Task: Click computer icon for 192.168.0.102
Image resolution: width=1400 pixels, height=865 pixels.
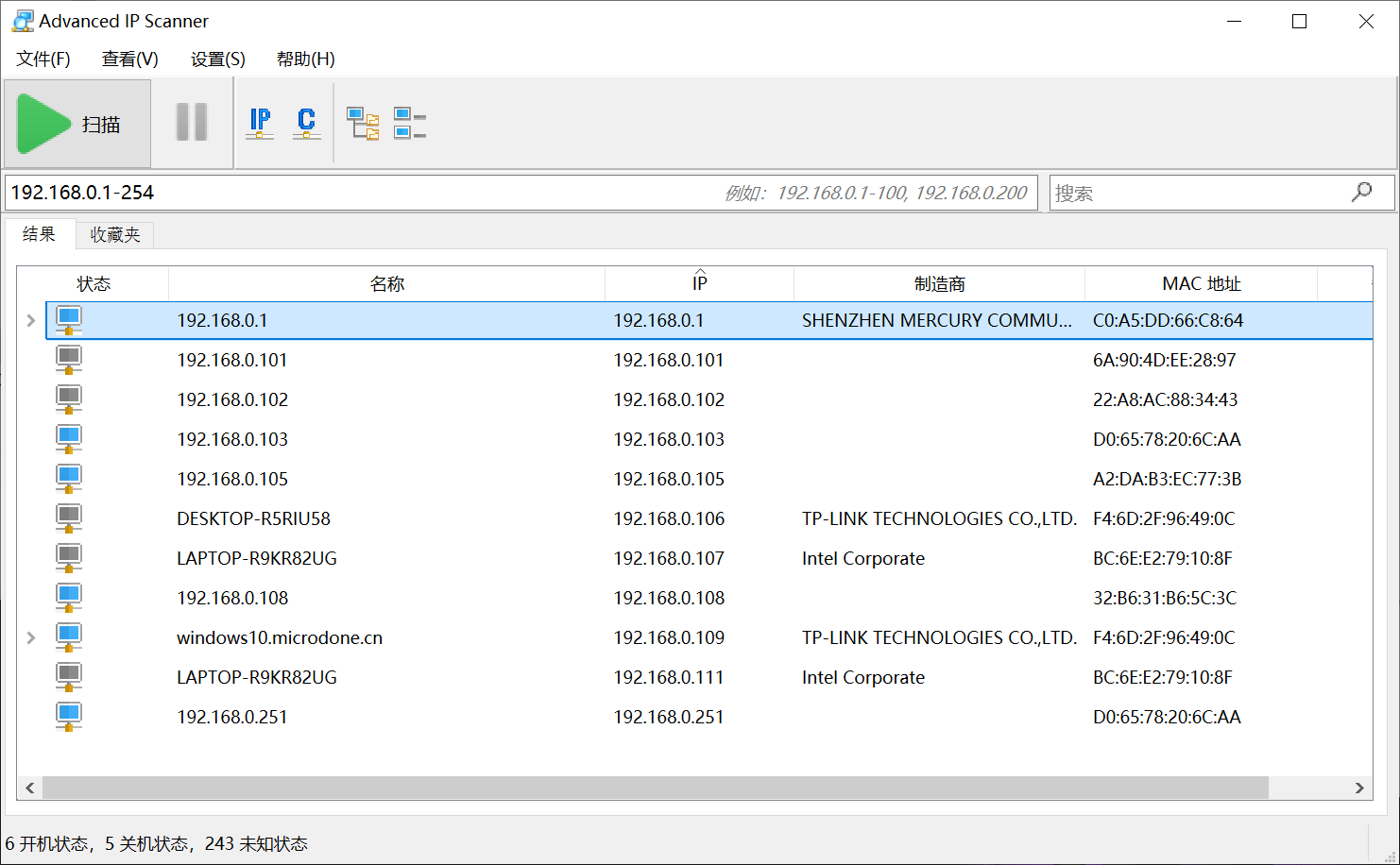Action: pyautogui.click(x=69, y=399)
